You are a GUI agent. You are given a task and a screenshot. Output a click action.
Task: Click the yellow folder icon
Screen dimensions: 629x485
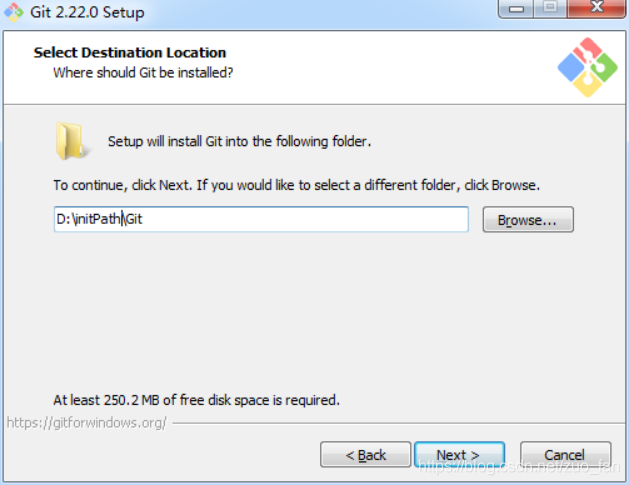pos(71,141)
